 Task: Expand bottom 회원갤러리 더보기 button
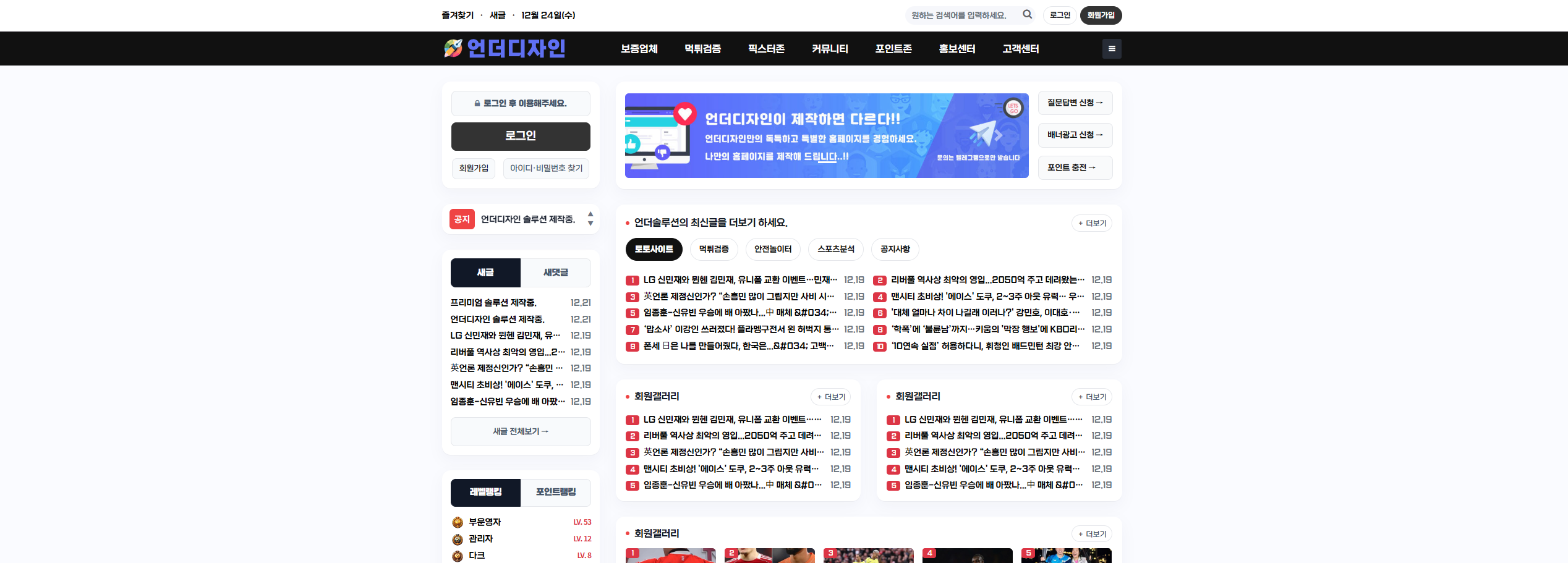click(x=1091, y=534)
